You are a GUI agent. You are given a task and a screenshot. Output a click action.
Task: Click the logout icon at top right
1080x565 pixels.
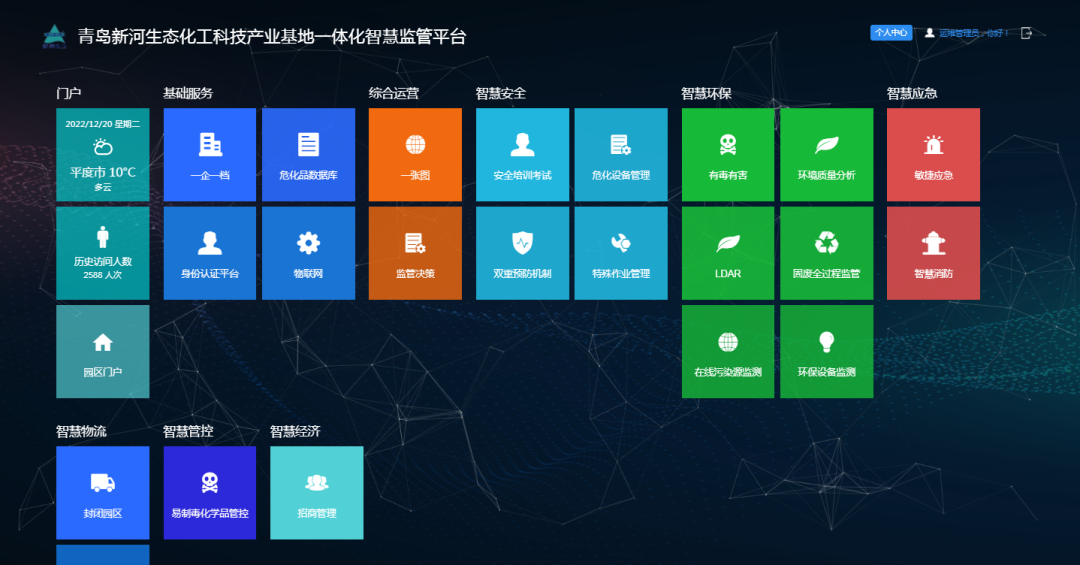[1026, 33]
